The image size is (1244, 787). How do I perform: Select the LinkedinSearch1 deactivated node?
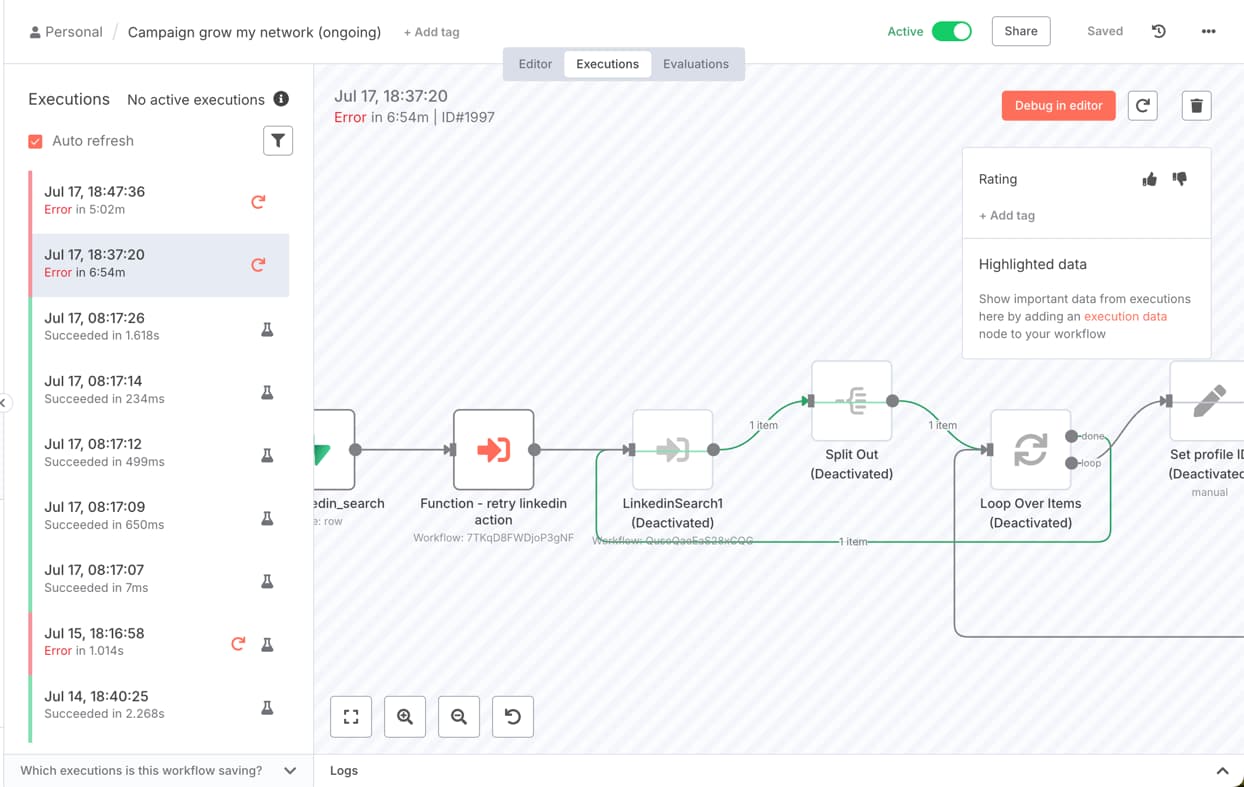point(673,450)
